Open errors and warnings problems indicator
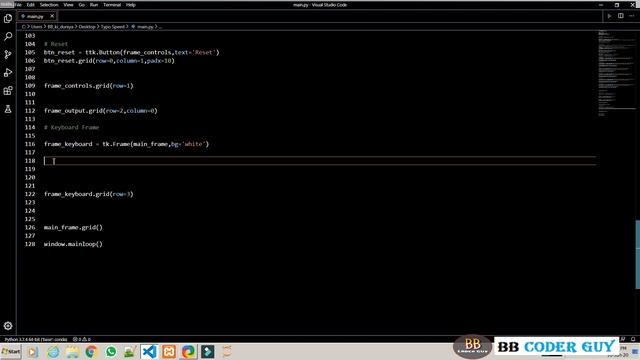640x360 pixels. click(82, 339)
